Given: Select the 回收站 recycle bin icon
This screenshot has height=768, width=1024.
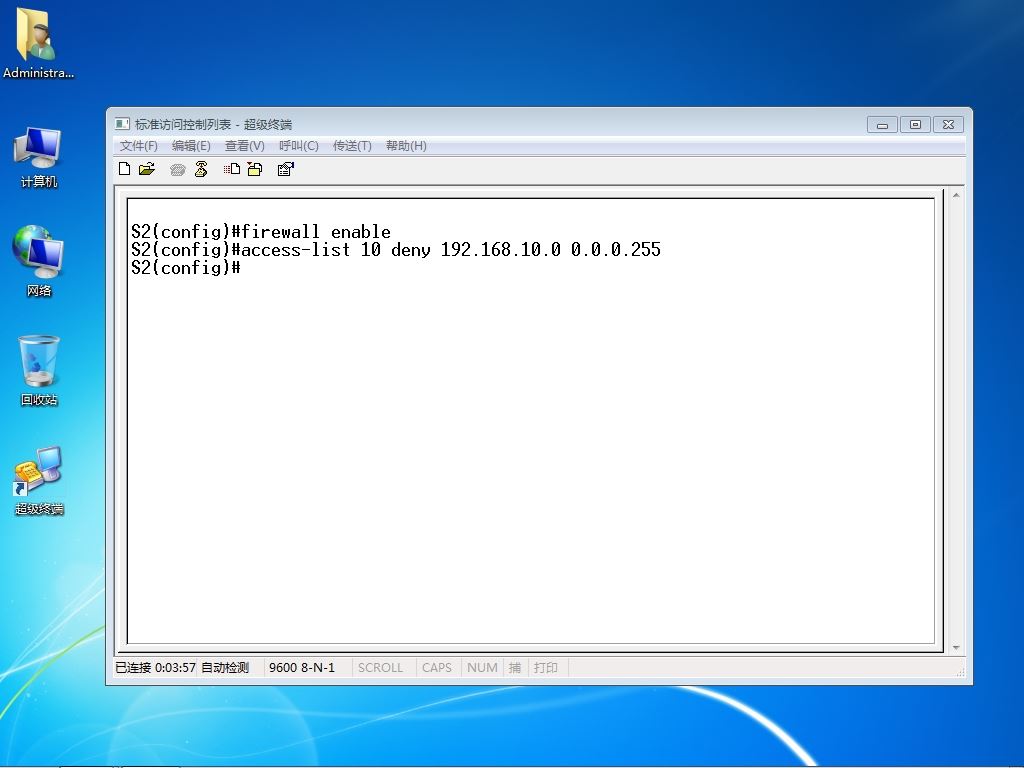Looking at the screenshot, I should point(39,370).
